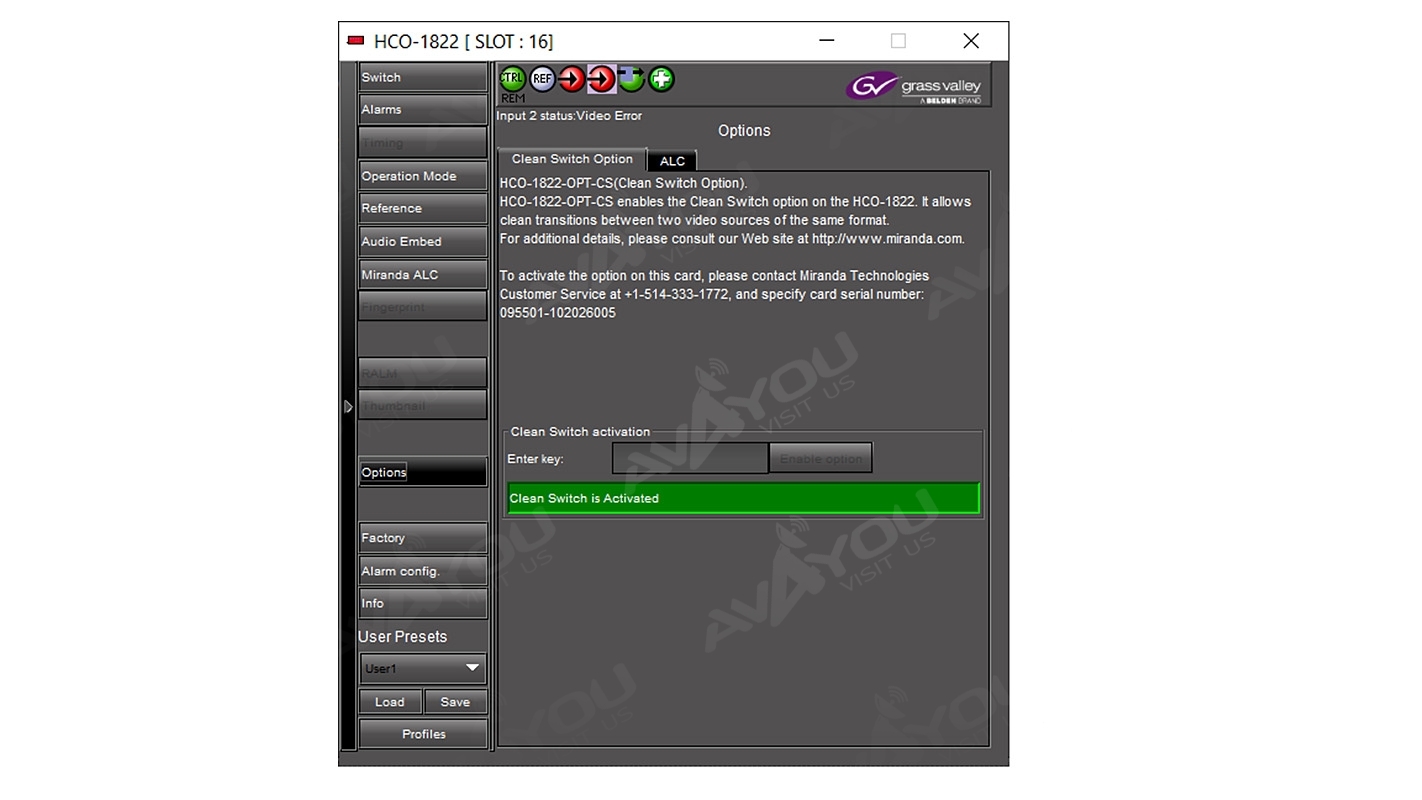Click the green plus health status icon
The image size is (1422, 800).
pyautogui.click(x=661, y=78)
